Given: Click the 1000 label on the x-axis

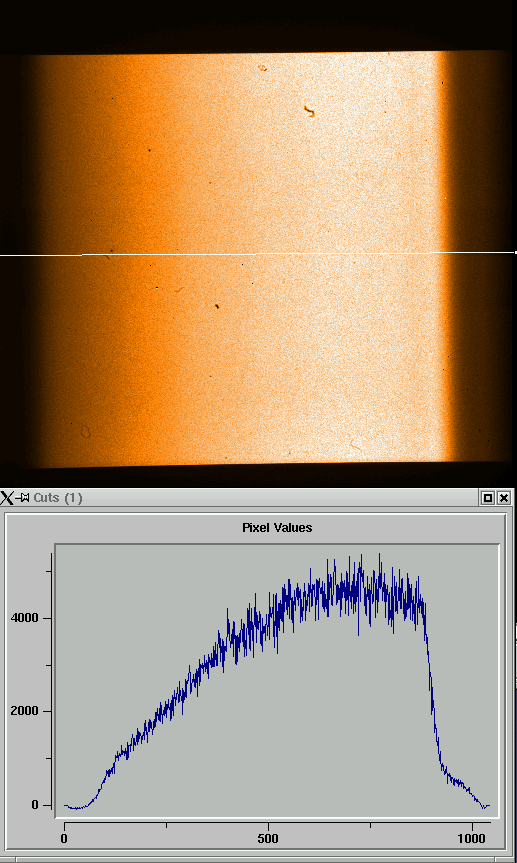Looking at the screenshot, I should tap(472, 839).
